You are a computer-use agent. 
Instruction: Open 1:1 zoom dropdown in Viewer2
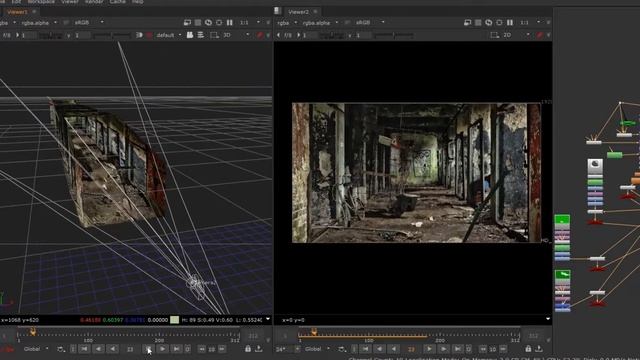pos(530,22)
